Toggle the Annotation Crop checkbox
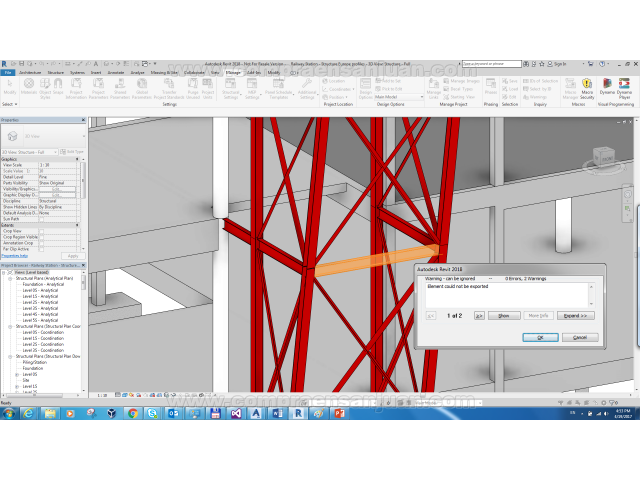Screen dimensions: 640x480 coord(41,243)
